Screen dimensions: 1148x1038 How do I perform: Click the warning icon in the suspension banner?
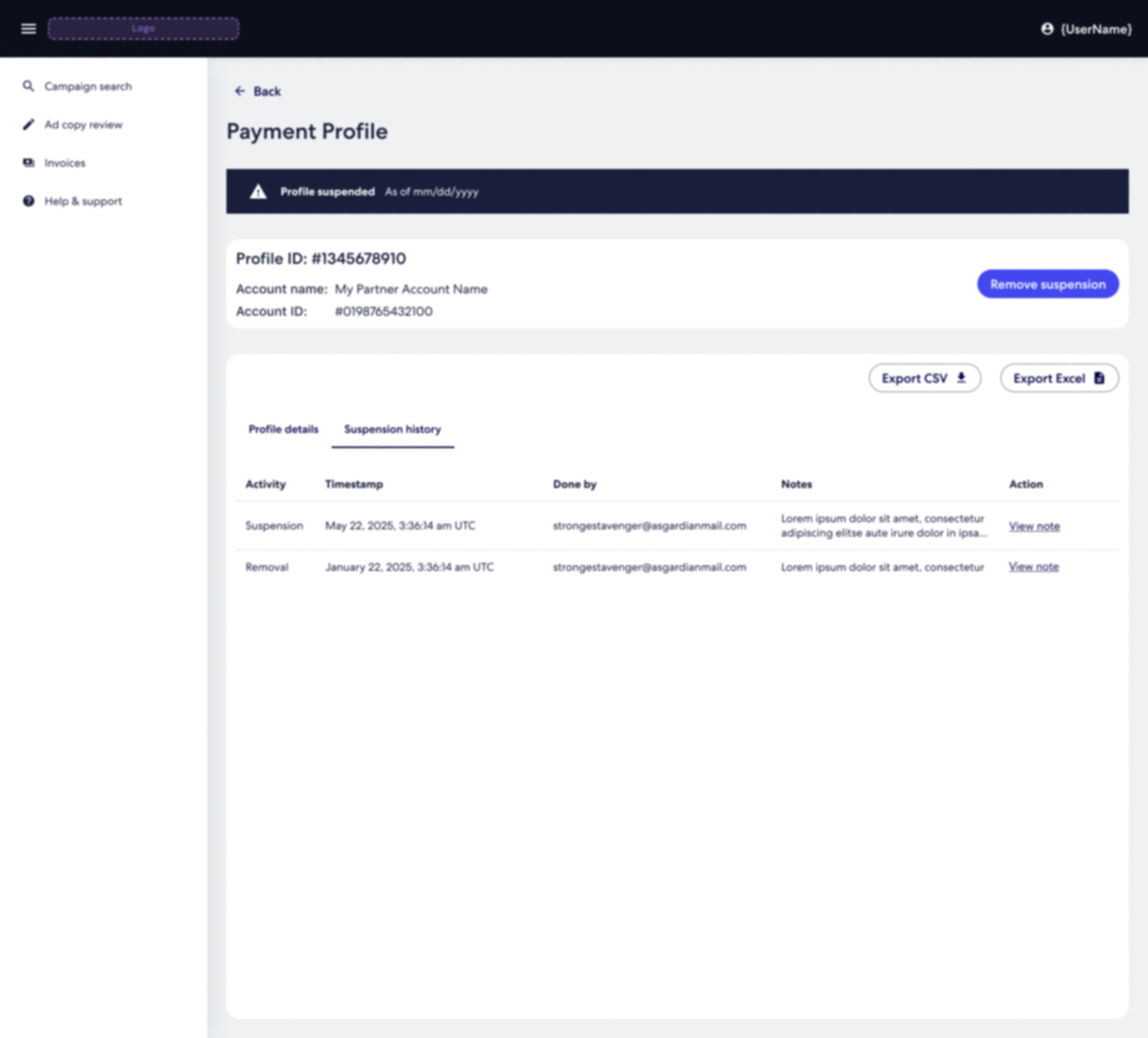click(258, 191)
